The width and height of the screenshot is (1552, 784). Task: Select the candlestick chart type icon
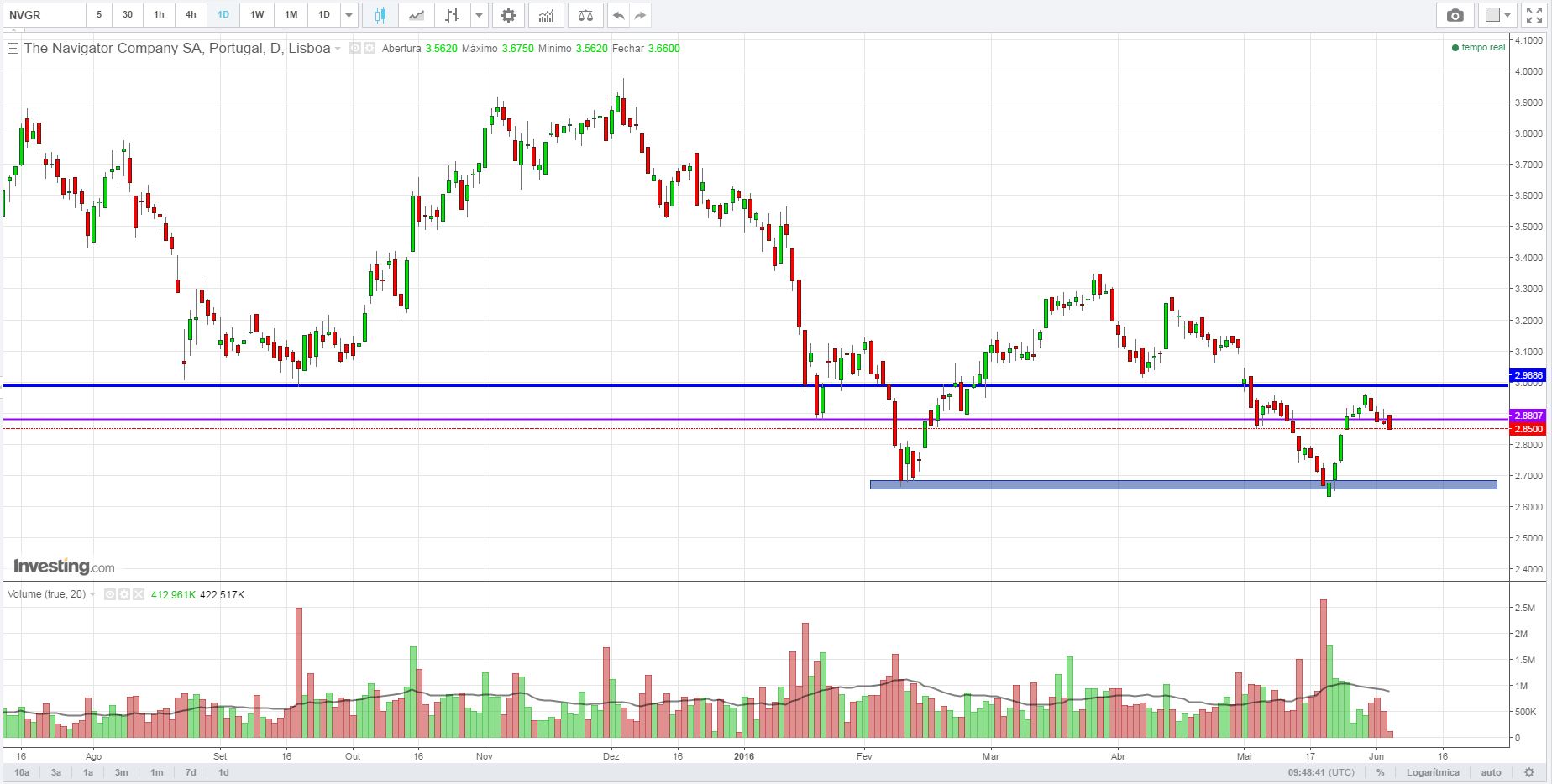(380, 15)
